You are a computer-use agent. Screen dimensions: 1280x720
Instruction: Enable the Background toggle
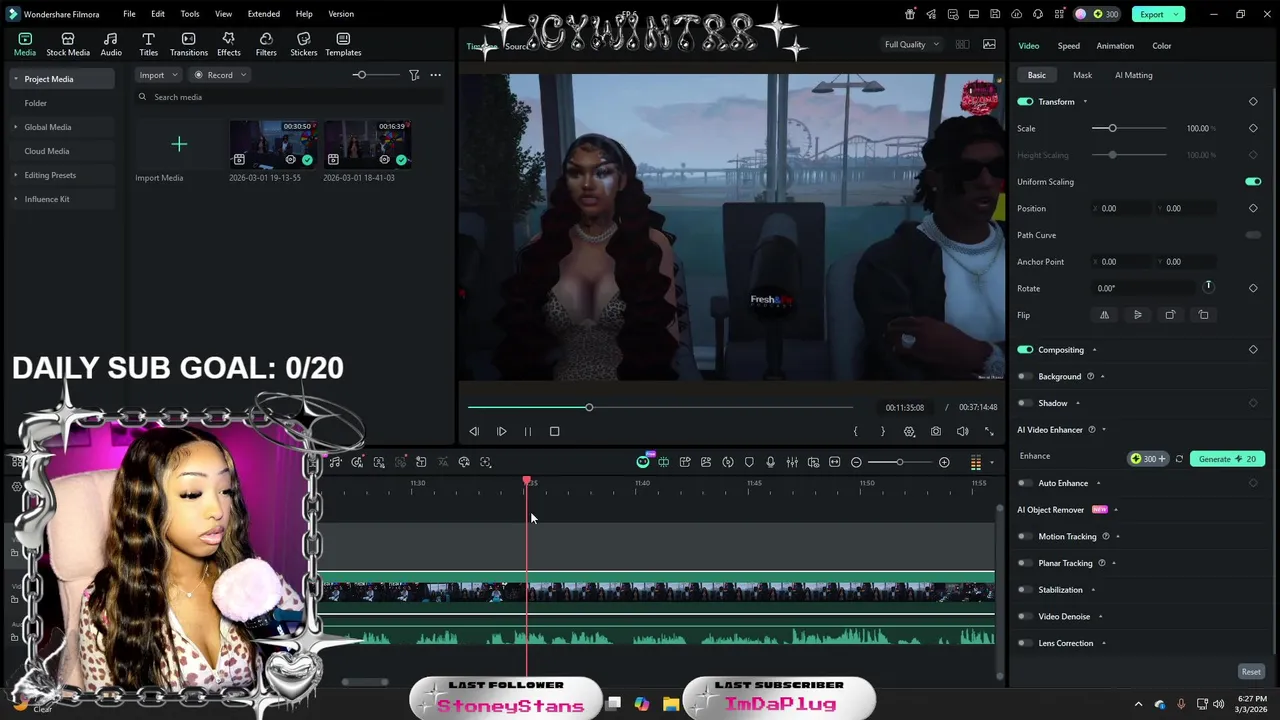click(x=1025, y=376)
